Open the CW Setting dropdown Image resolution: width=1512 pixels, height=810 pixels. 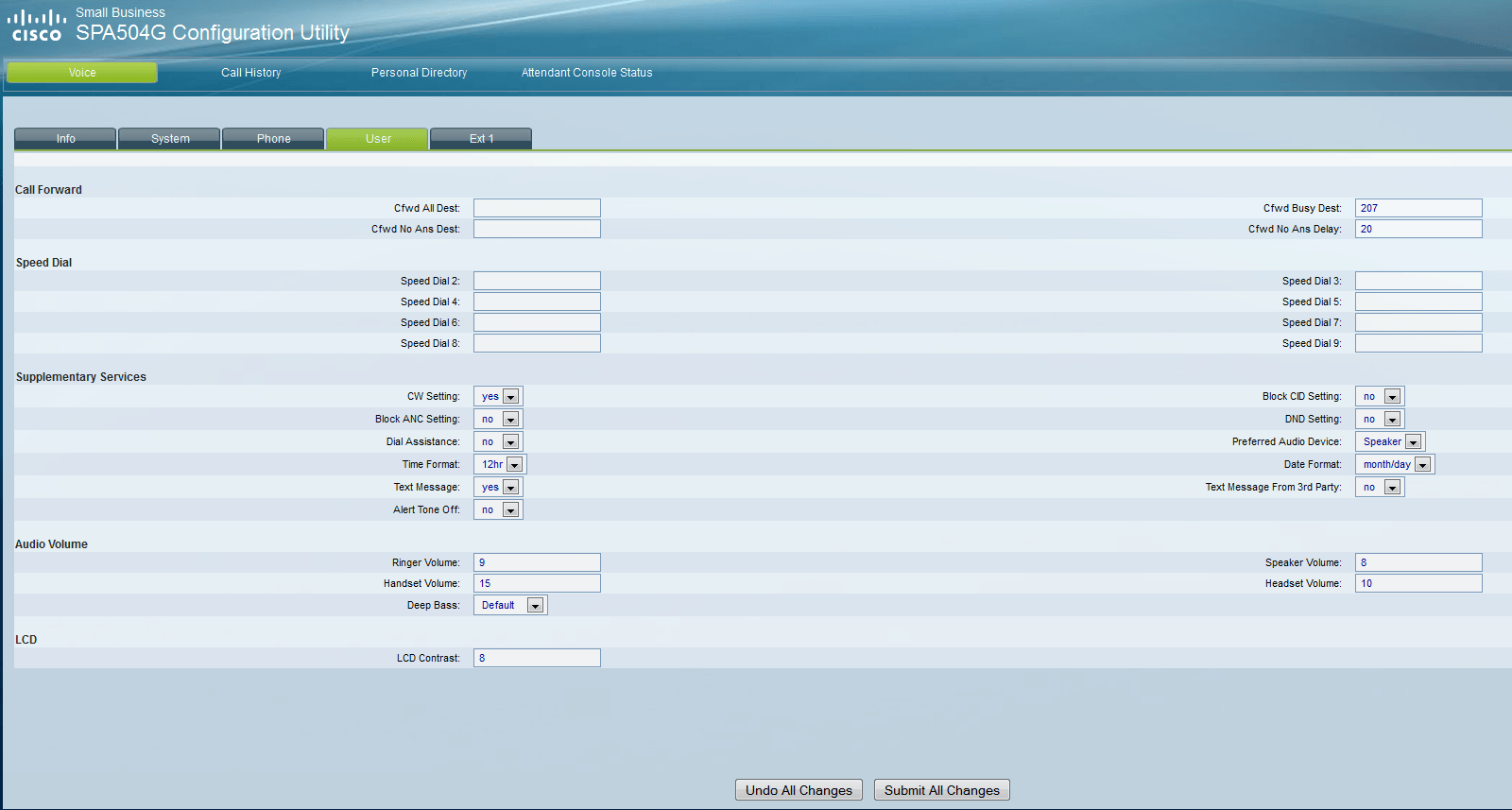point(498,396)
